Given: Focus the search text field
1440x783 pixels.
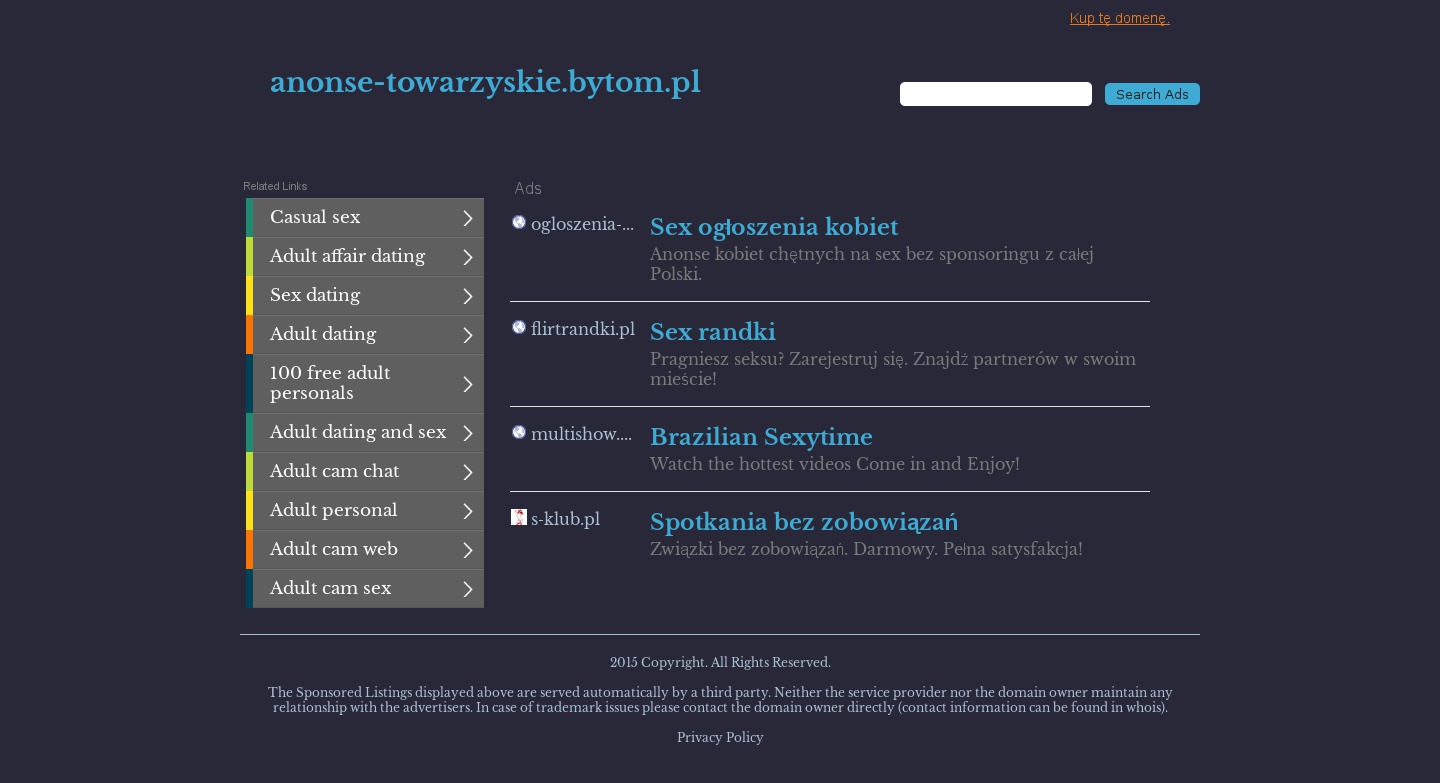Looking at the screenshot, I should [995, 94].
